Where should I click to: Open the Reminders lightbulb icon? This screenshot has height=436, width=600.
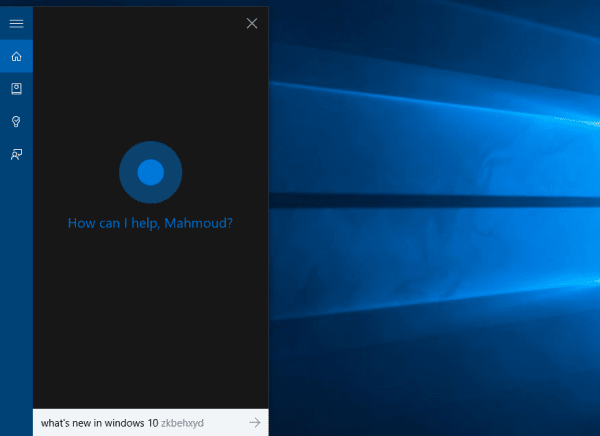[x=16, y=122]
